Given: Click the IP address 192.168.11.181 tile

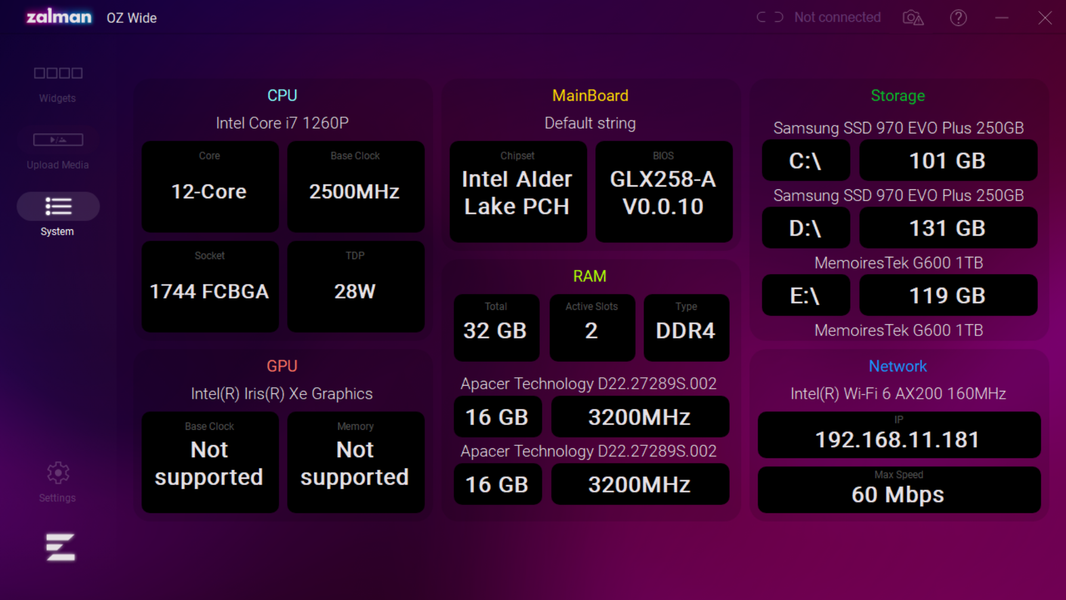Looking at the screenshot, I should pos(899,434).
